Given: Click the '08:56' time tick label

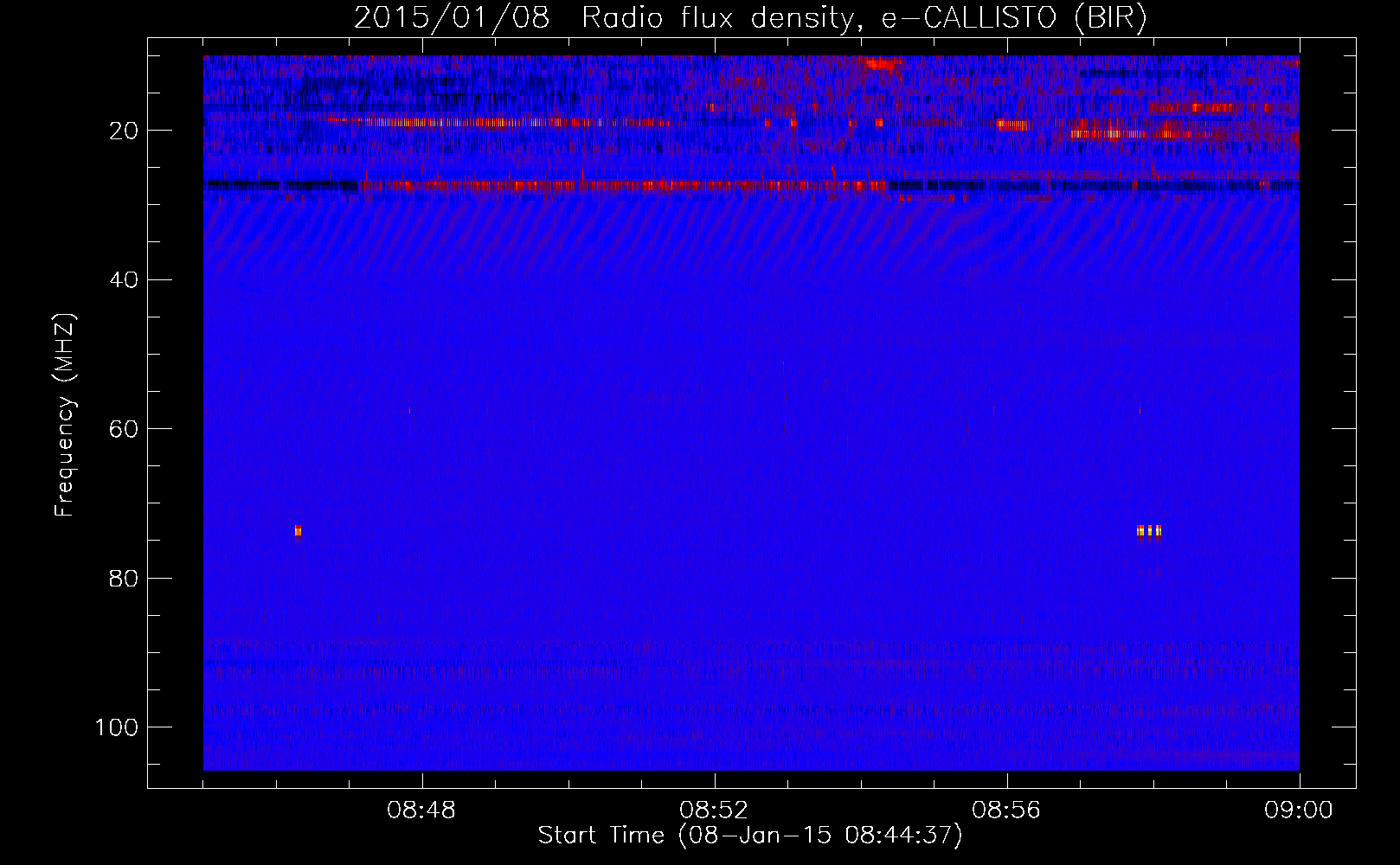Looking at the screenshot, I should point(1006,811).
